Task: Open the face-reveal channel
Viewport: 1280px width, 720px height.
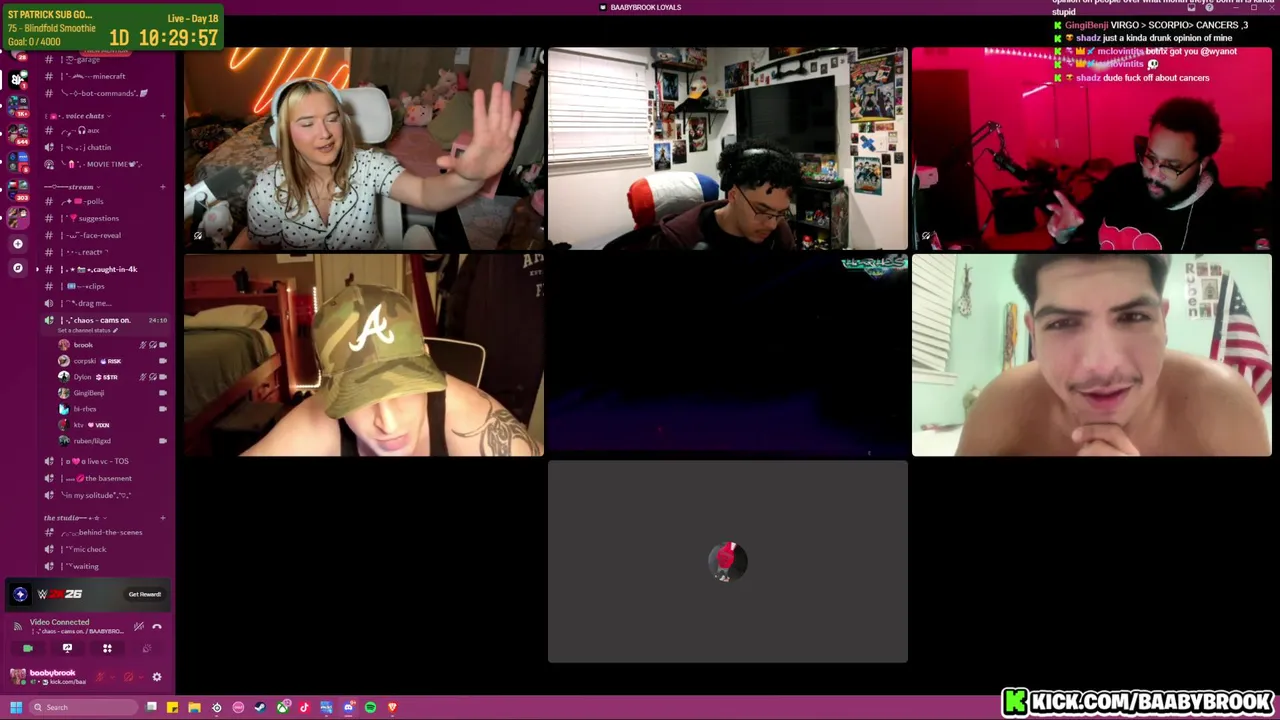Action: click(105, 235)
